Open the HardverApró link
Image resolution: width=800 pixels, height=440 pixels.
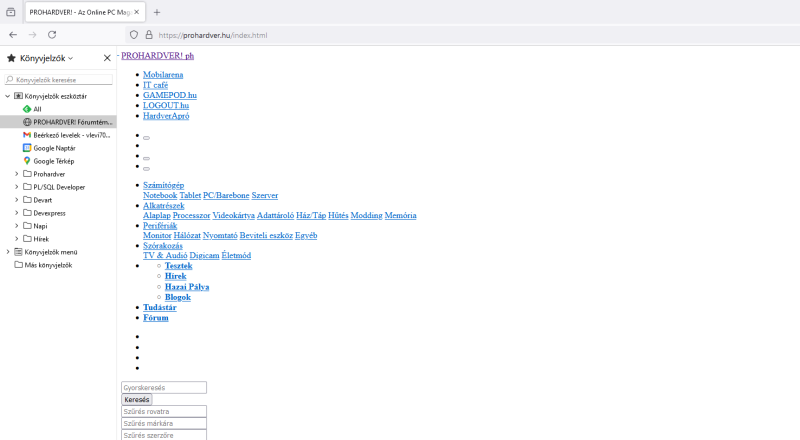click(166, 116)
